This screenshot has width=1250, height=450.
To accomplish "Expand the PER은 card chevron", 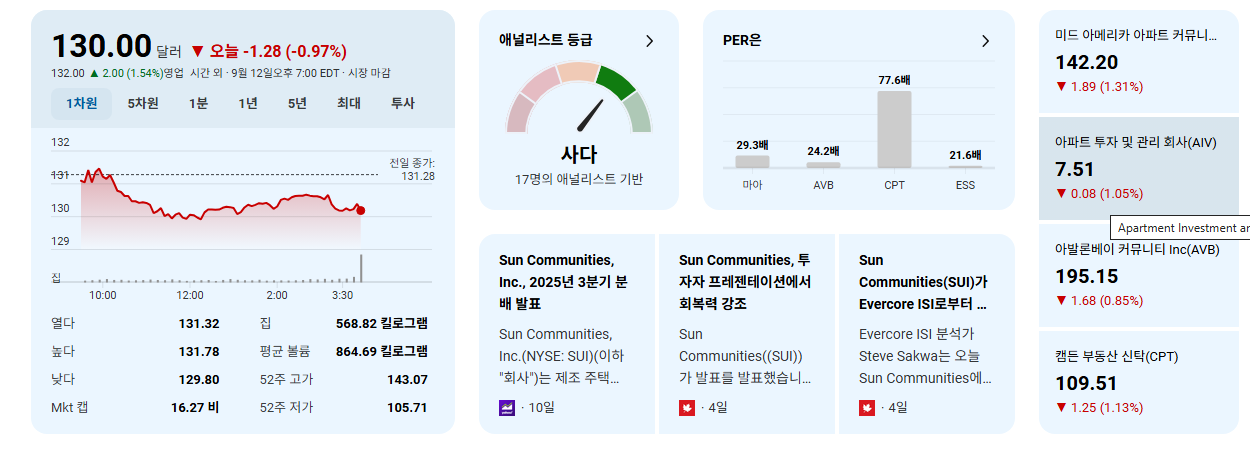I will (985, 41).
